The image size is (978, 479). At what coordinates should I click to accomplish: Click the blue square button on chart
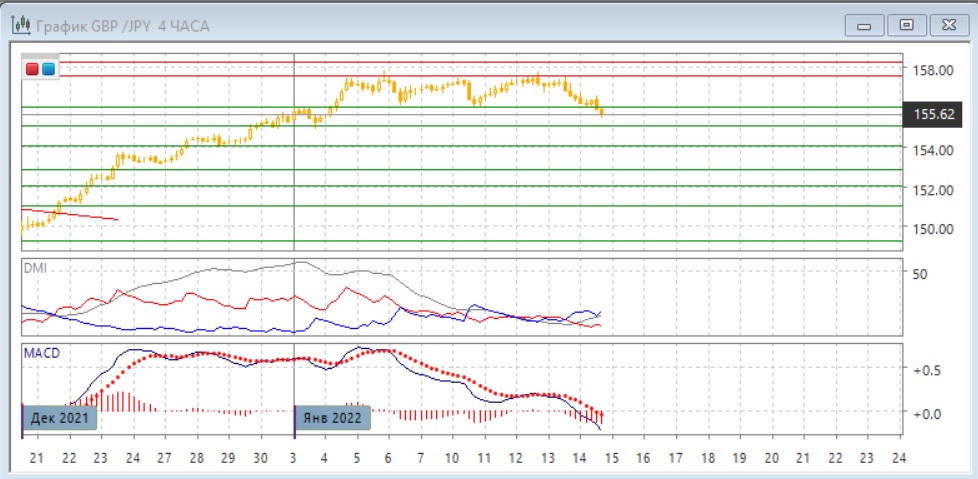(x=48, y=69)
